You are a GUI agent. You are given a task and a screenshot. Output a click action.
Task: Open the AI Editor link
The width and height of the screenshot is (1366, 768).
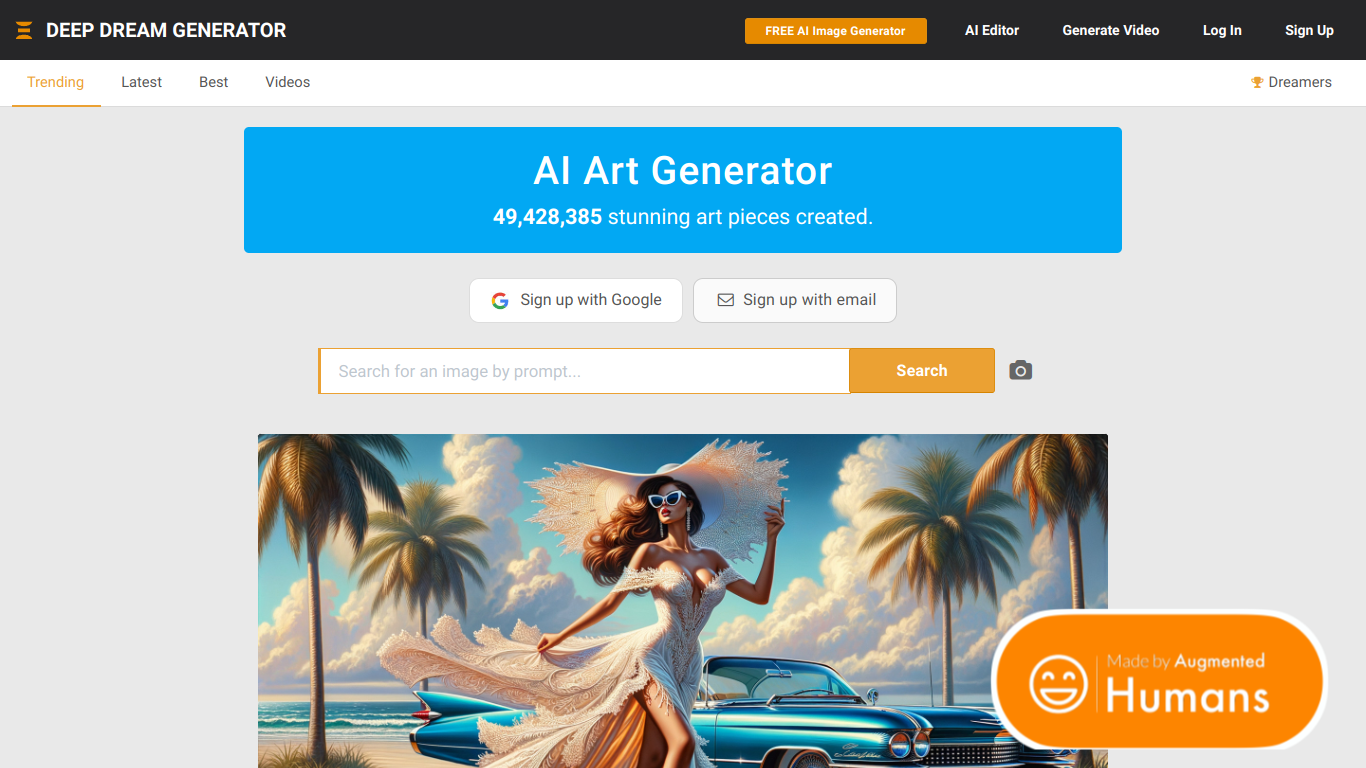coord(992,30)
